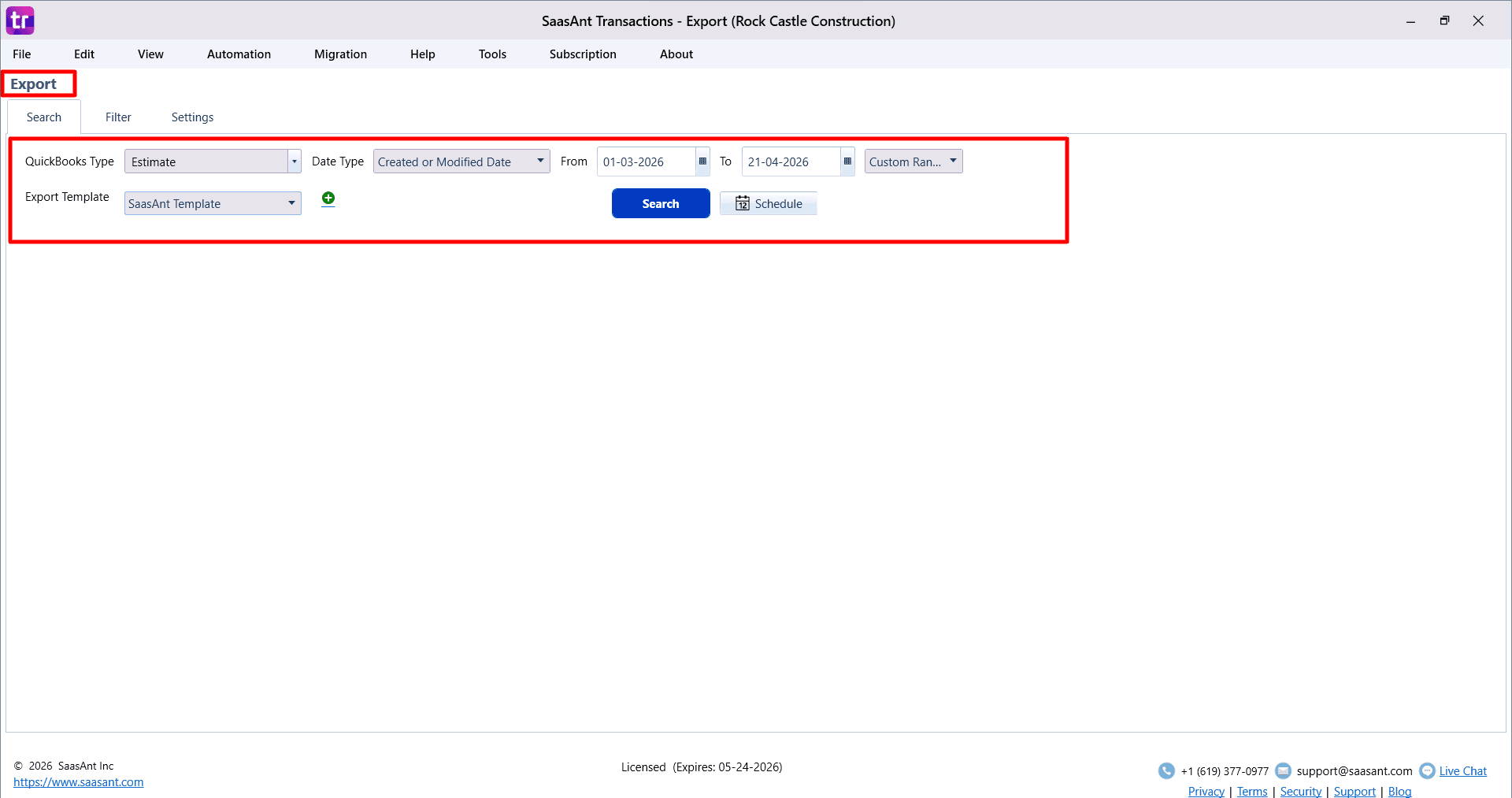The height and width of the screenshot is (798, 1512).
Task: Click the Licensed expiry date text
Action: coord(702,767)
